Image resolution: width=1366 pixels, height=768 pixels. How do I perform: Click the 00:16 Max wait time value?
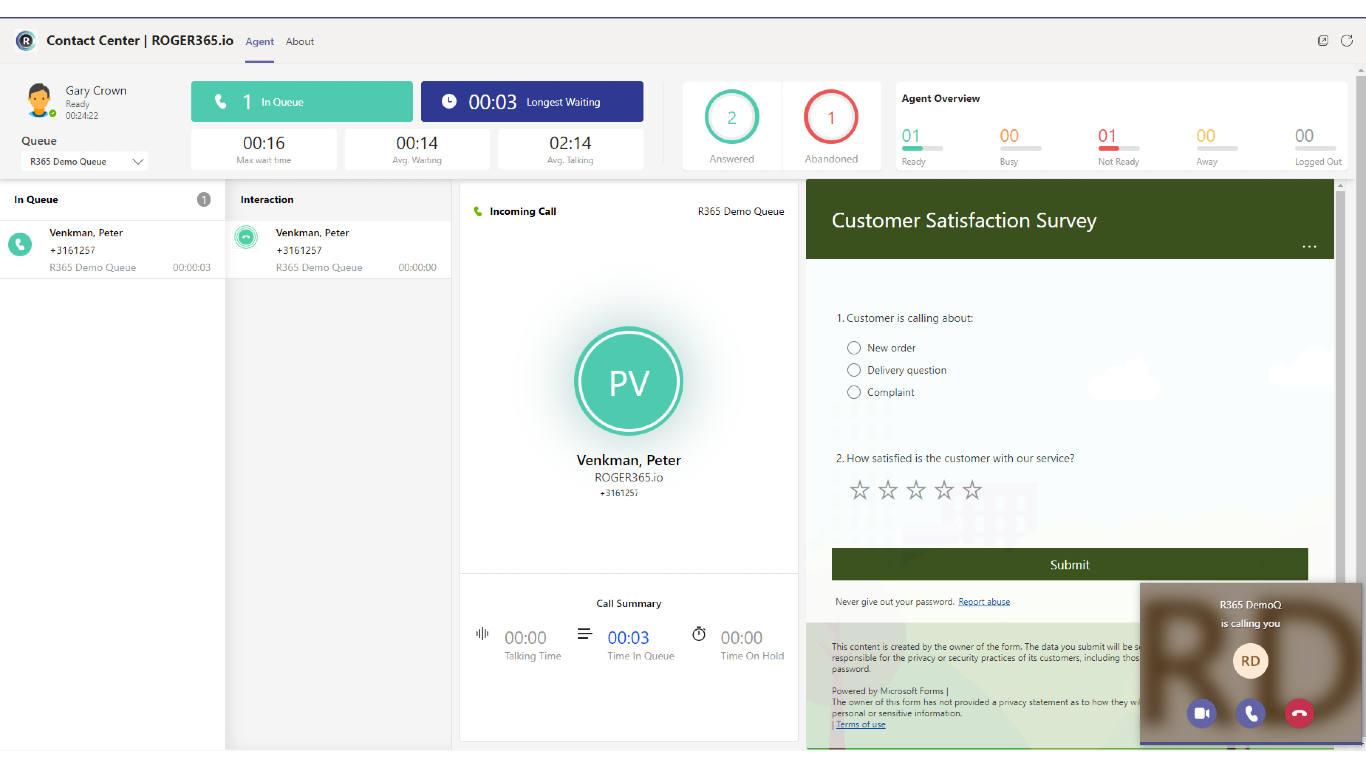click(264, 143)
